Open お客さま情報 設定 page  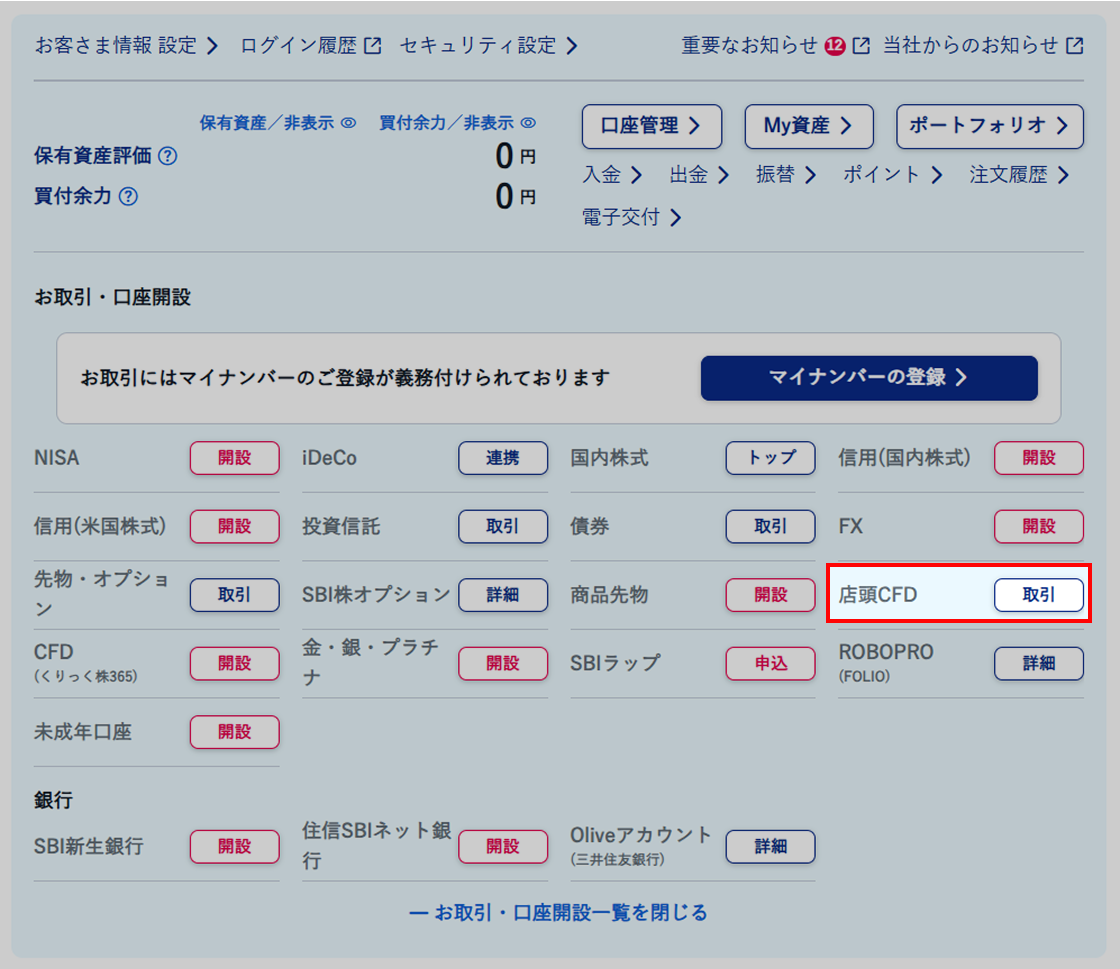pos(126,45)
